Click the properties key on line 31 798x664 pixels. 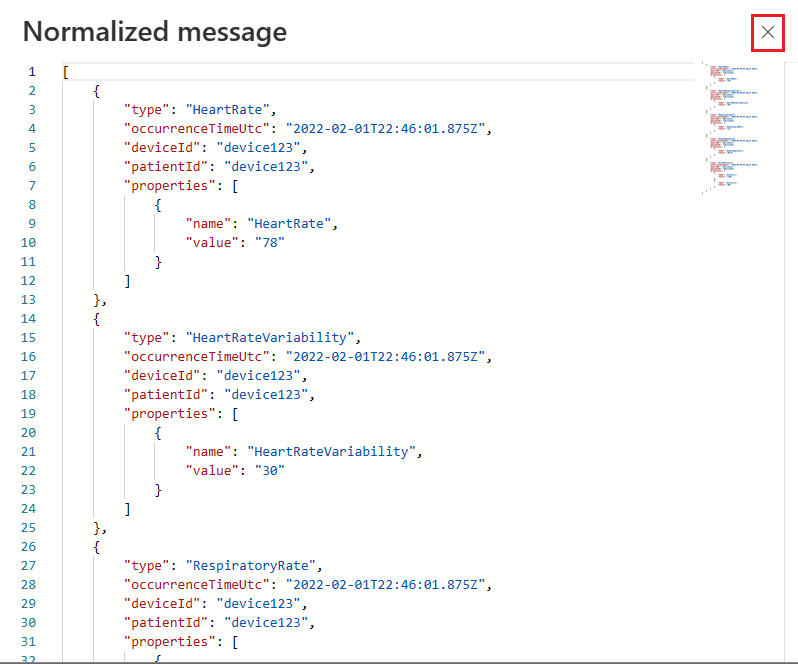click(x=166, y=641)
